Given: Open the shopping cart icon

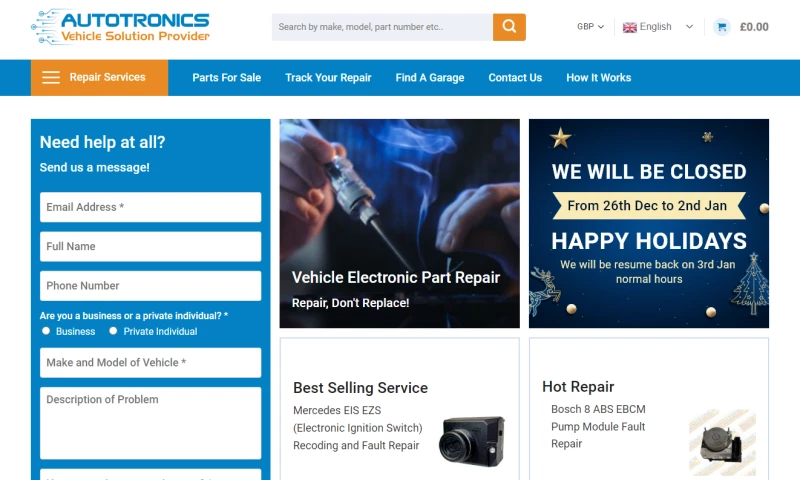Looking at the screenshot, I should point(721,27).
